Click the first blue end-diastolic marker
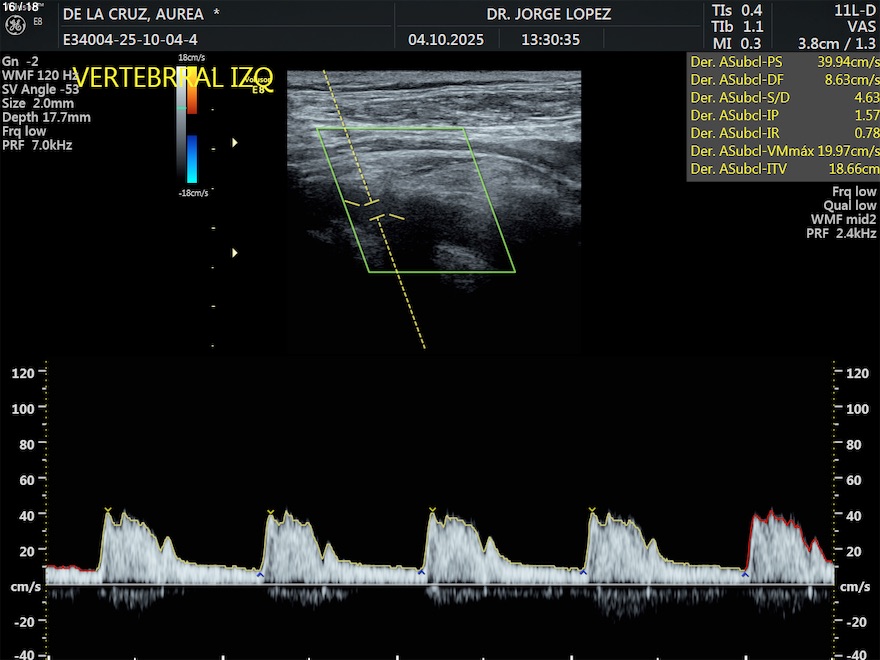880x660 pixels. point(260,574)
